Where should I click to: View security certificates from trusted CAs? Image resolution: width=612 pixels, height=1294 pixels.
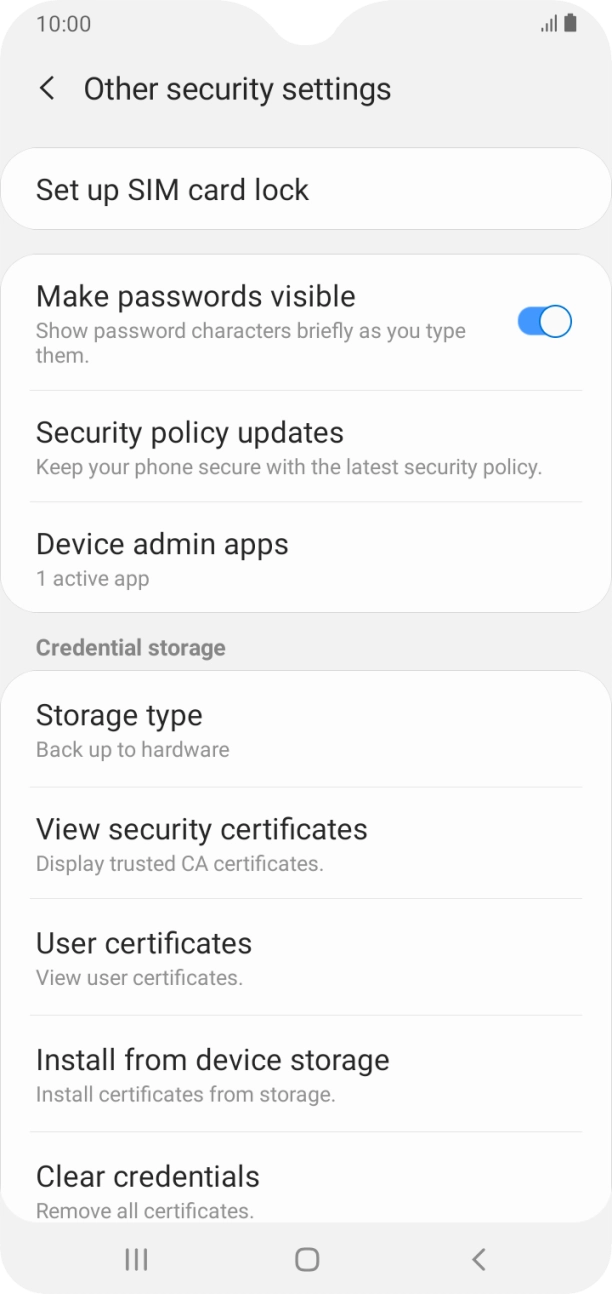pyautogui.click(x=306, y=842)
